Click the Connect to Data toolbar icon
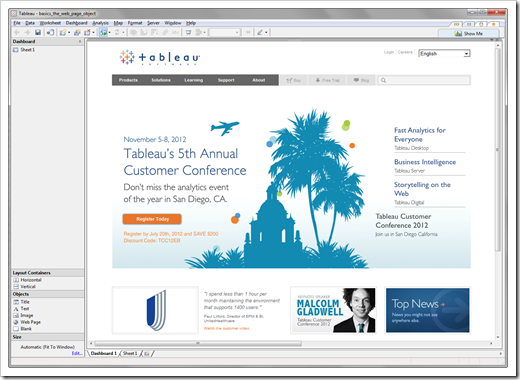The height and width of the screenshot is (380, 520). point(50,32)
